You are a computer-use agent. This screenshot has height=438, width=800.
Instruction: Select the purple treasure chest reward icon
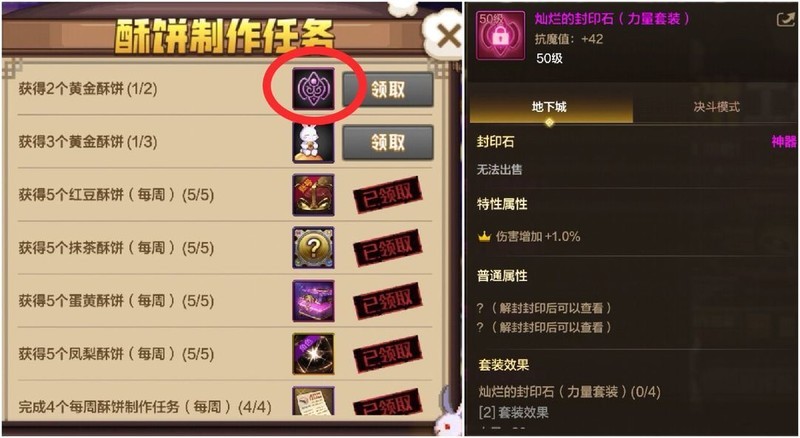coord(313,301)
